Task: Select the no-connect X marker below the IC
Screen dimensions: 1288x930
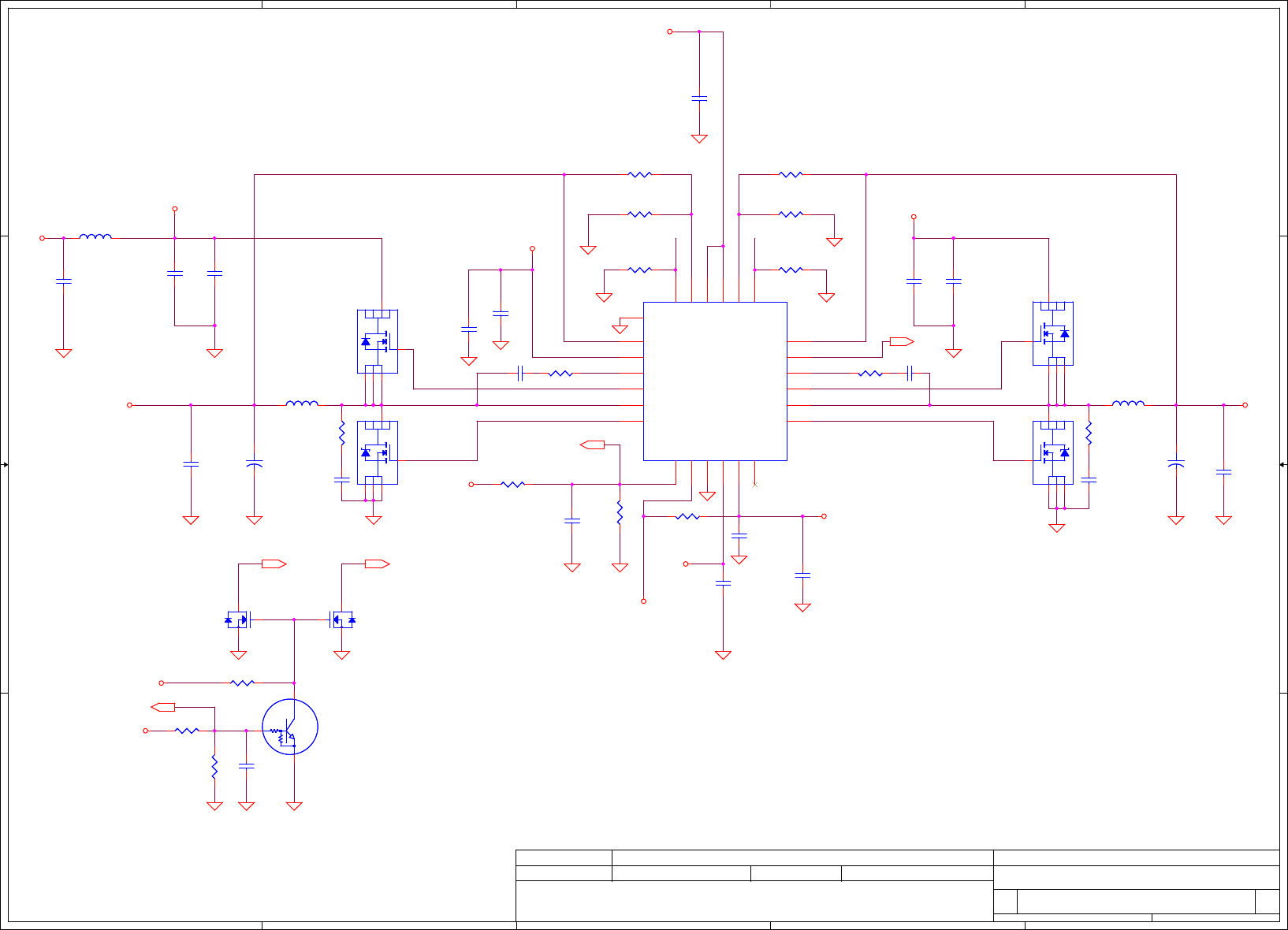Action: click(x=755, y=485)
